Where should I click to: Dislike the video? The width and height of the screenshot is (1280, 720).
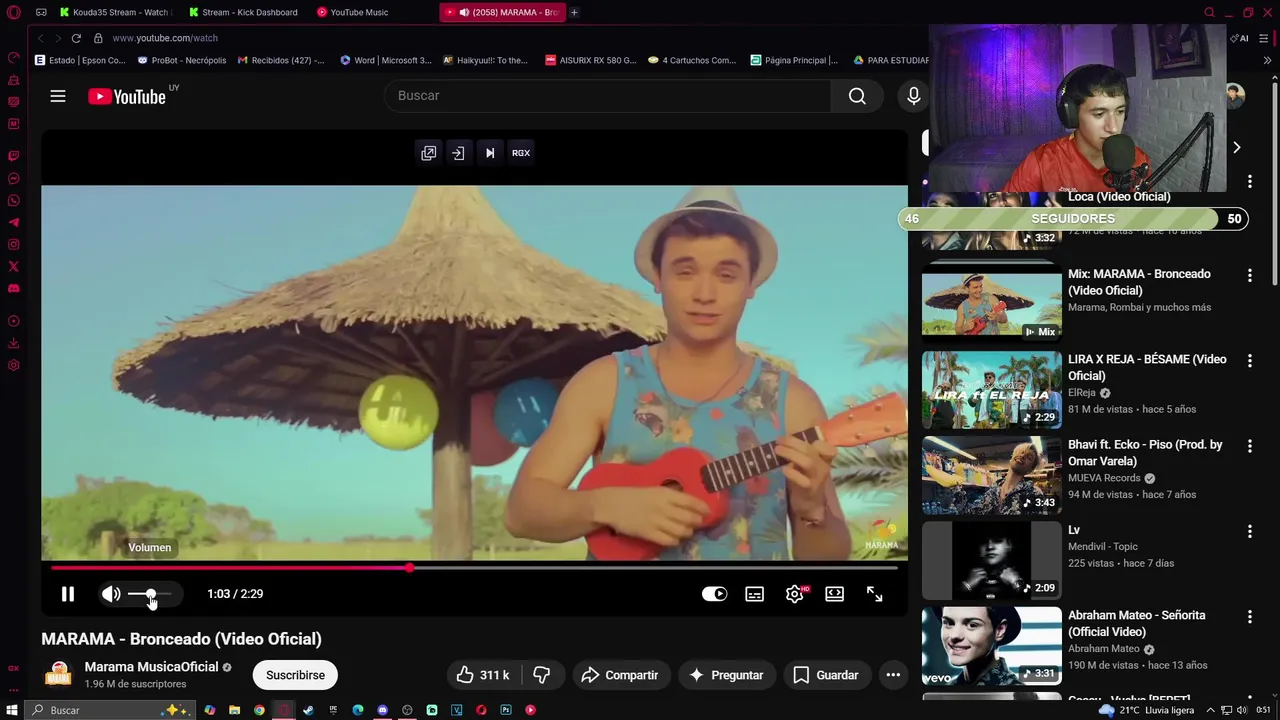coord(542,675)
